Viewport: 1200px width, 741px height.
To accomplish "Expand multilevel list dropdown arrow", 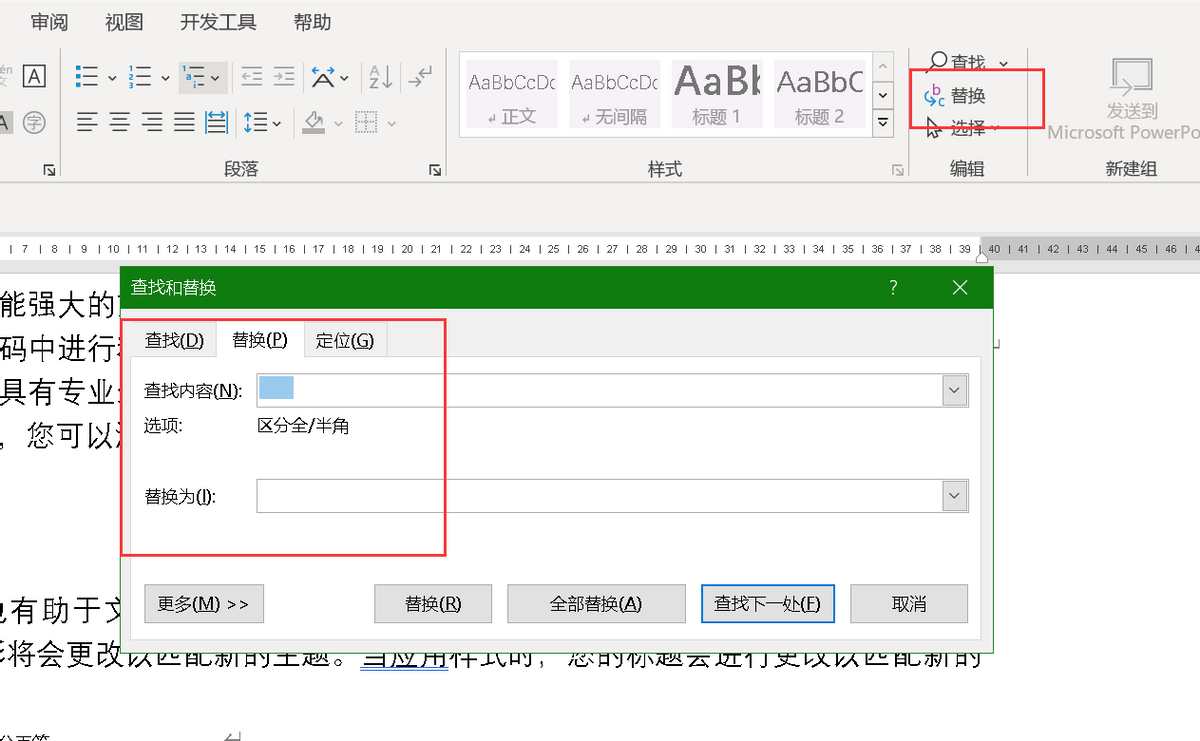I will click(x=216, y=78).
